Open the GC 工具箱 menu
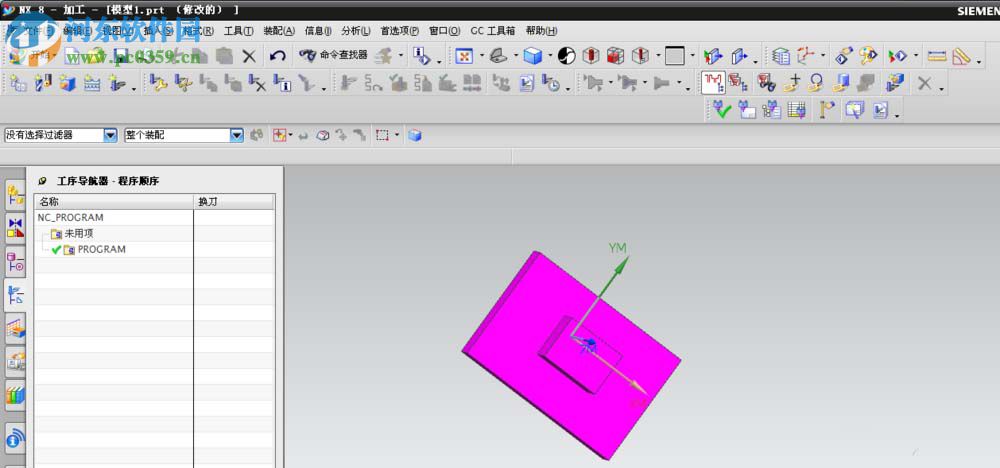This screenshot has width=1000, height=468. pyautogui.click(x=492, y=31)
